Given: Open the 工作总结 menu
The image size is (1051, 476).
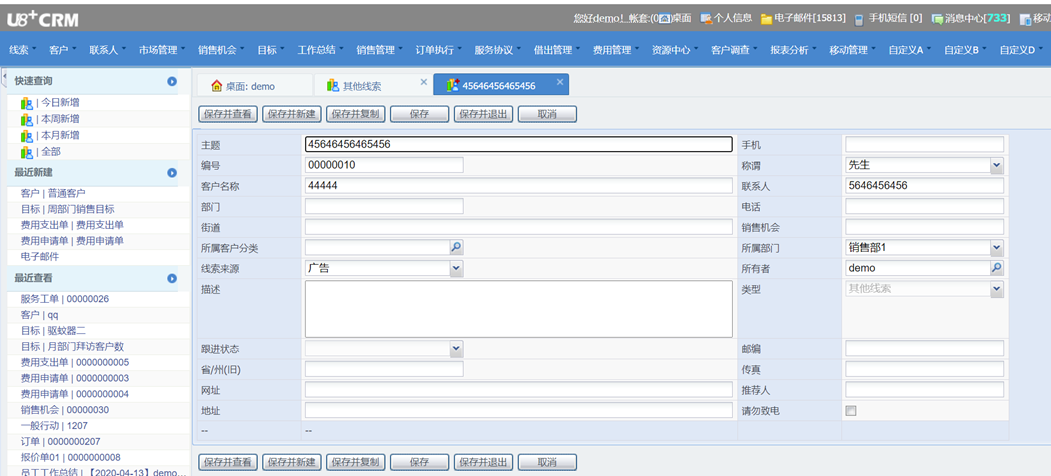Looking at the screenshot, I should pyautogui.click(x=320, y=50).
